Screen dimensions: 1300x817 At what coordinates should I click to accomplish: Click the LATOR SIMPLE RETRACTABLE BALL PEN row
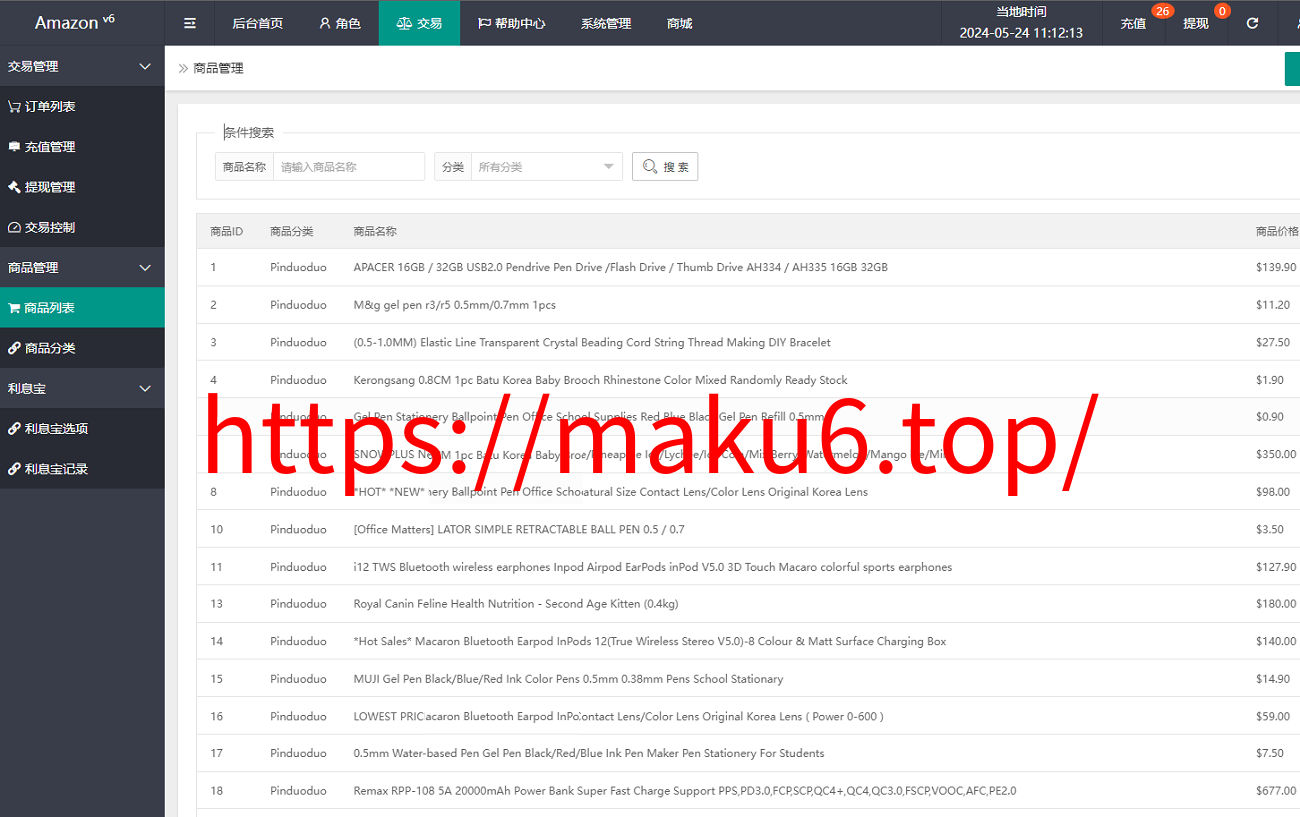point(748,529)
